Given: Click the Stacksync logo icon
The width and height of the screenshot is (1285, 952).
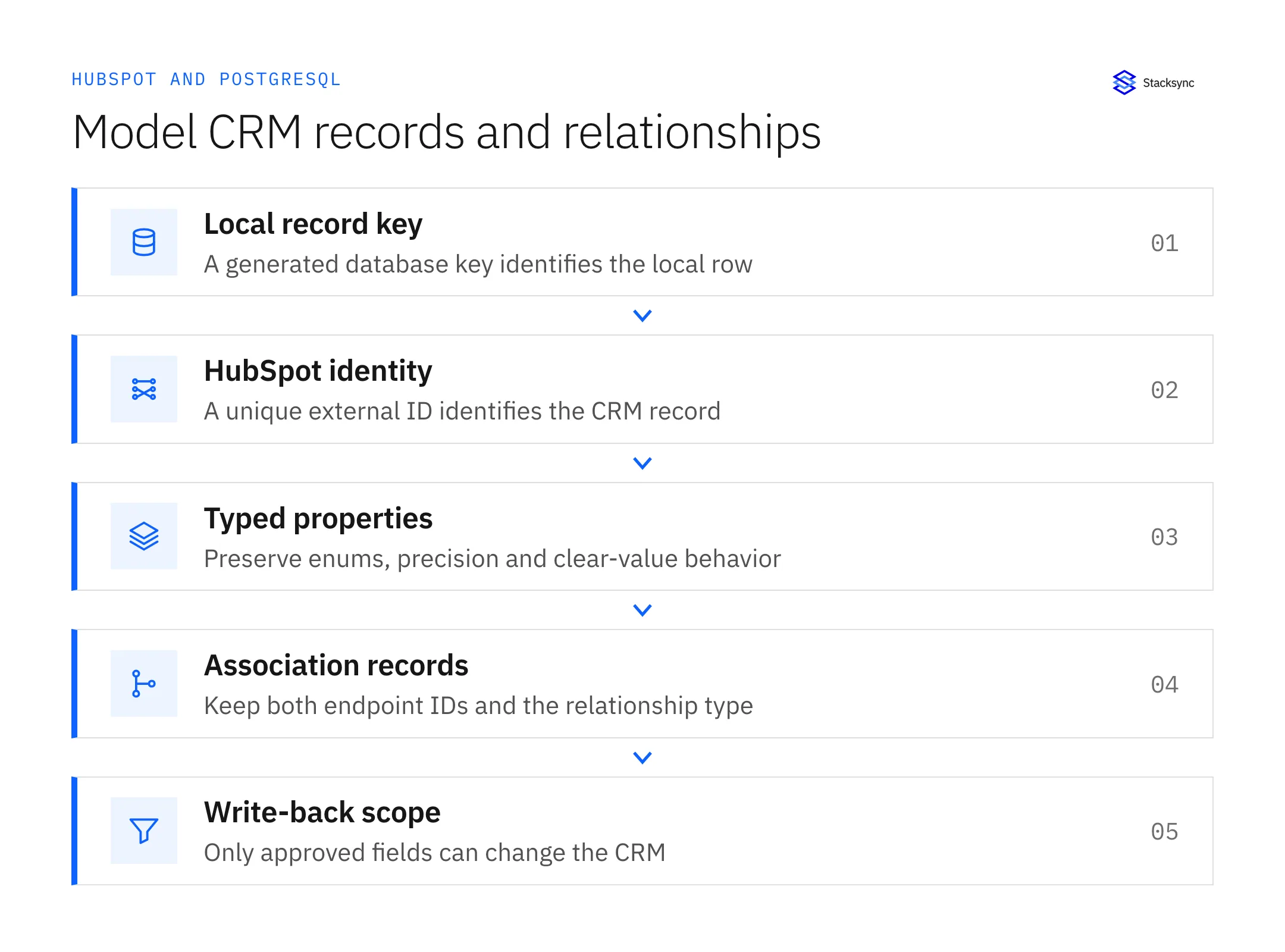Looking at the screenshot, I should (1124, 83).
